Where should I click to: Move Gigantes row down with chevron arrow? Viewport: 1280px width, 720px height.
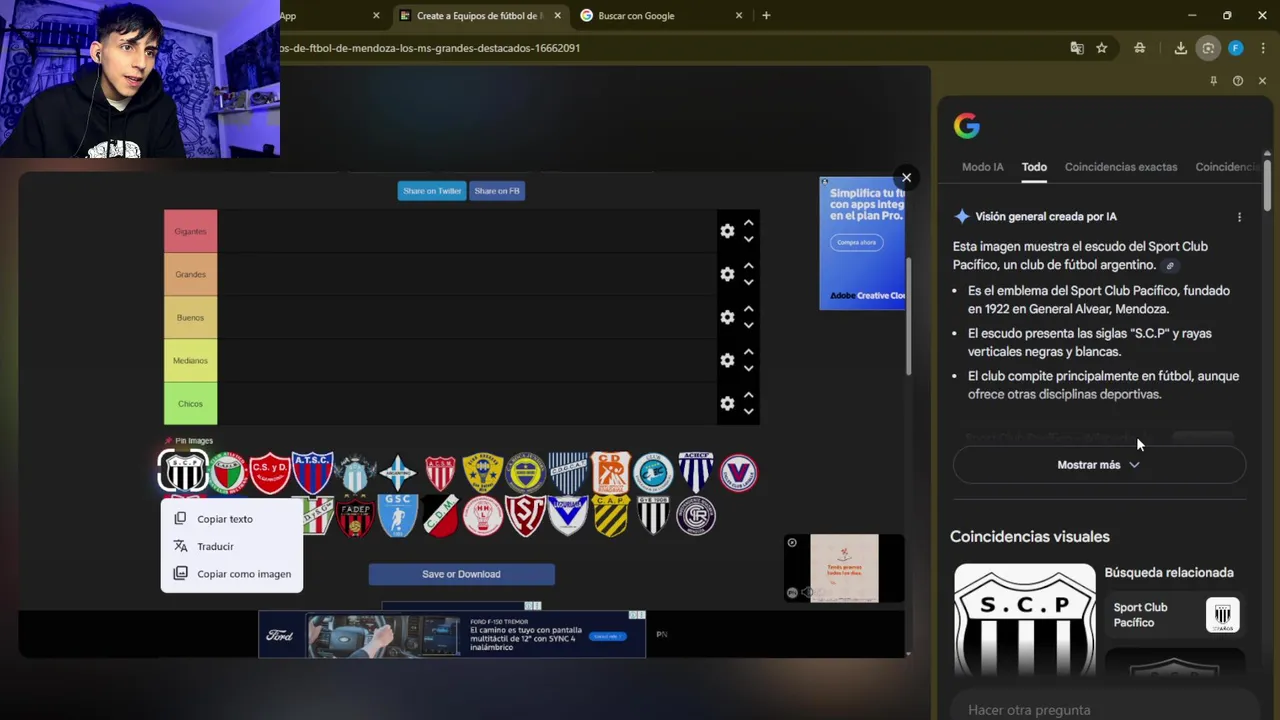coord(748,240)
